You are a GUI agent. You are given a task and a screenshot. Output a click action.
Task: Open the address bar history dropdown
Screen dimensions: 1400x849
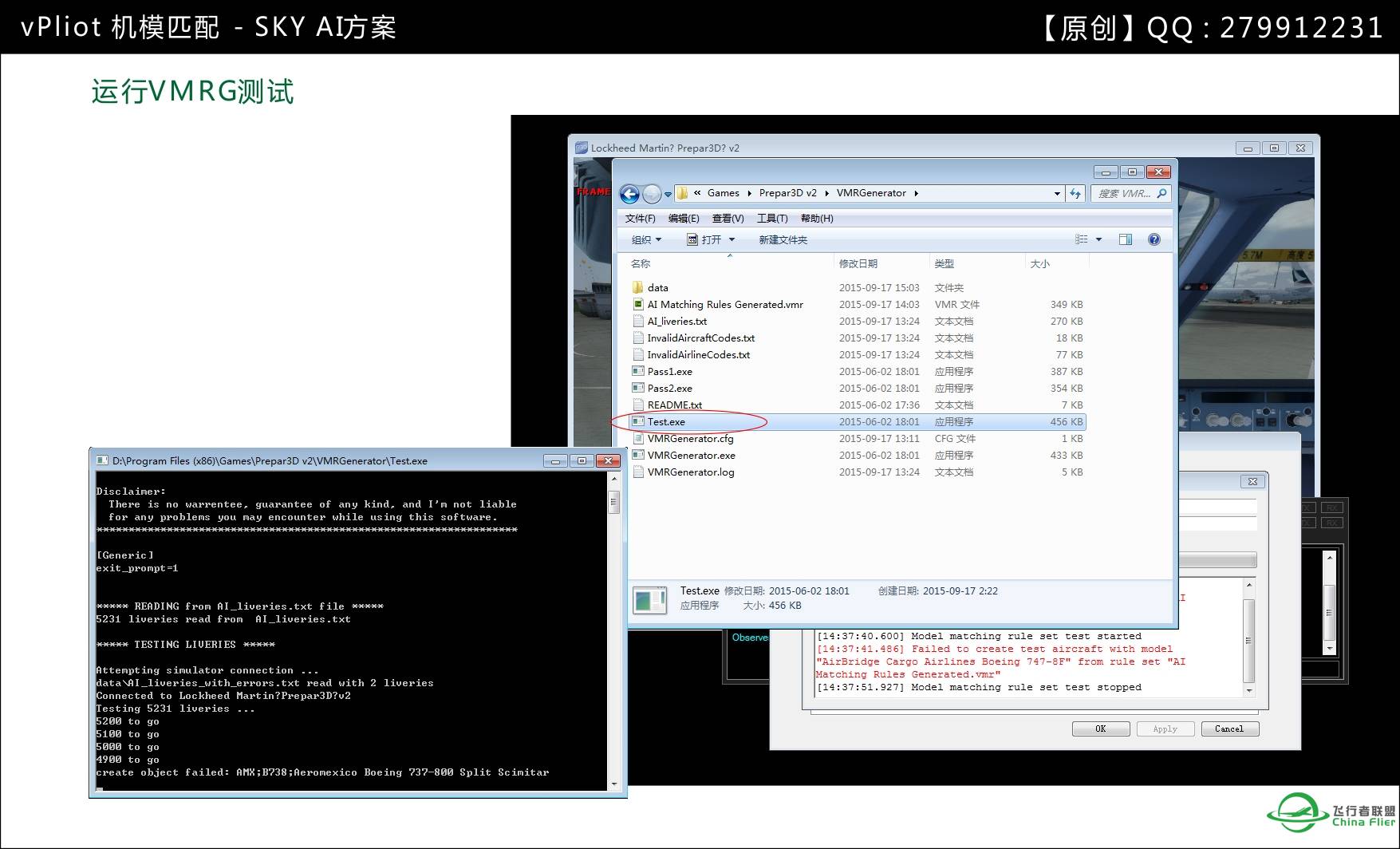coord(1057,193)
